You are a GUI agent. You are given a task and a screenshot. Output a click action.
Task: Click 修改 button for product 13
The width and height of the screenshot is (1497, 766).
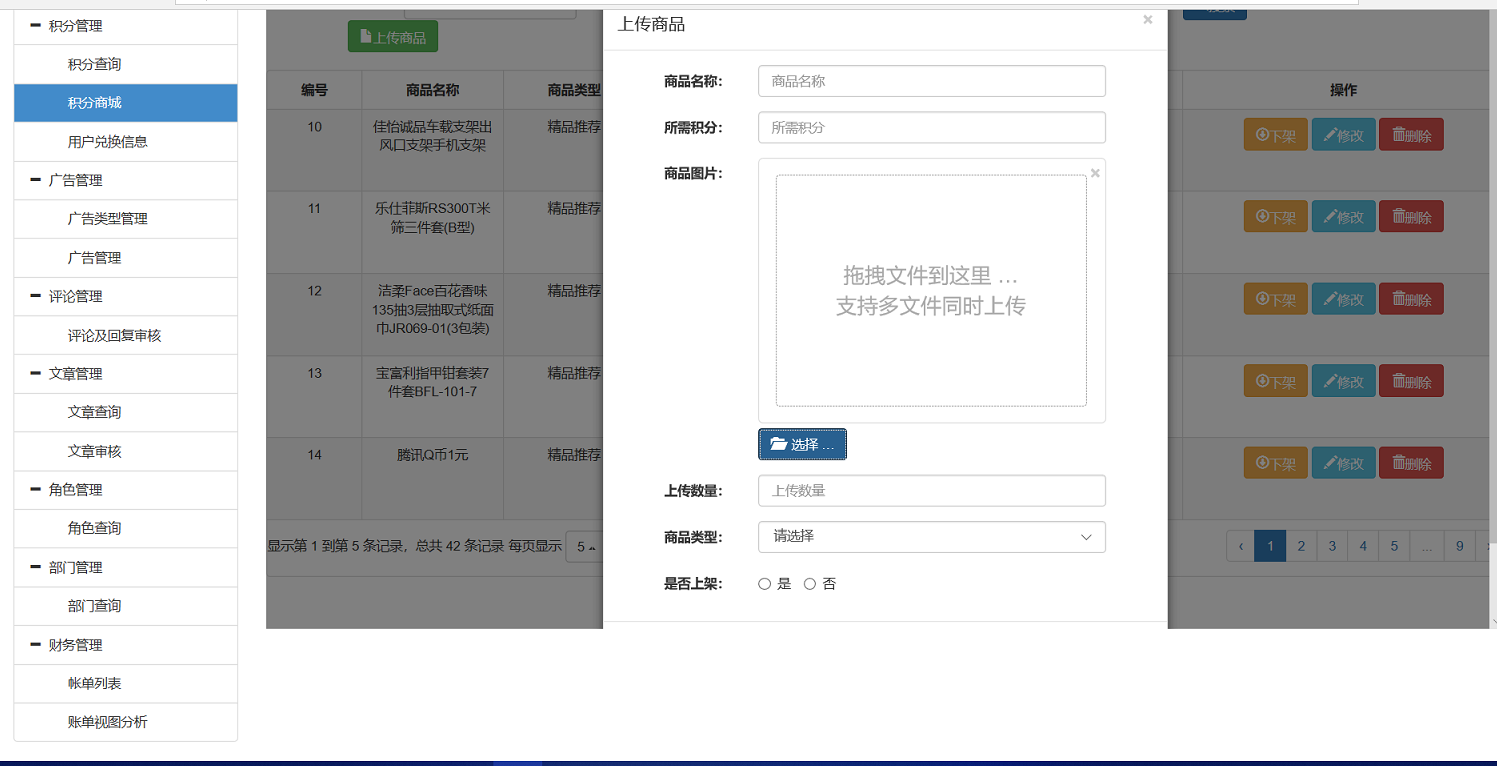[x=1343, y=382]
